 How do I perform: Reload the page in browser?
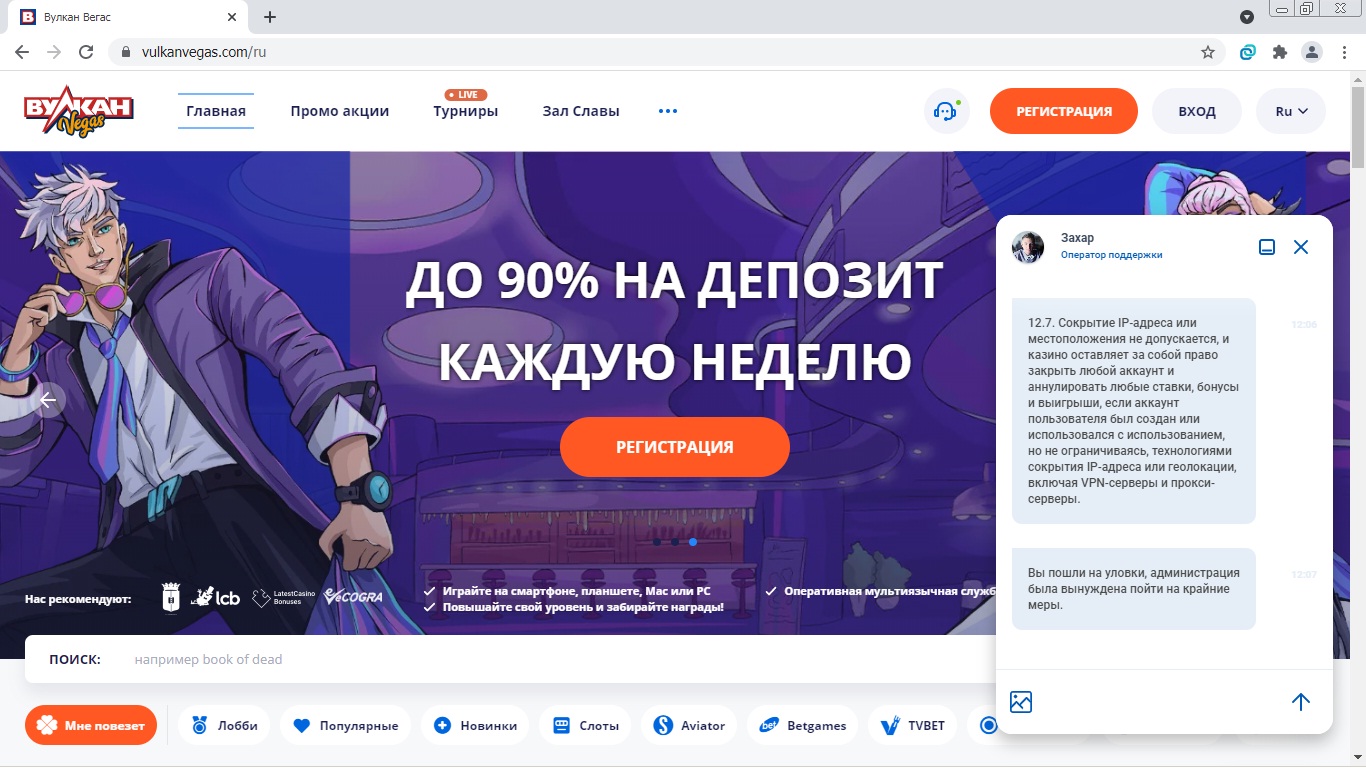(86, 52)
